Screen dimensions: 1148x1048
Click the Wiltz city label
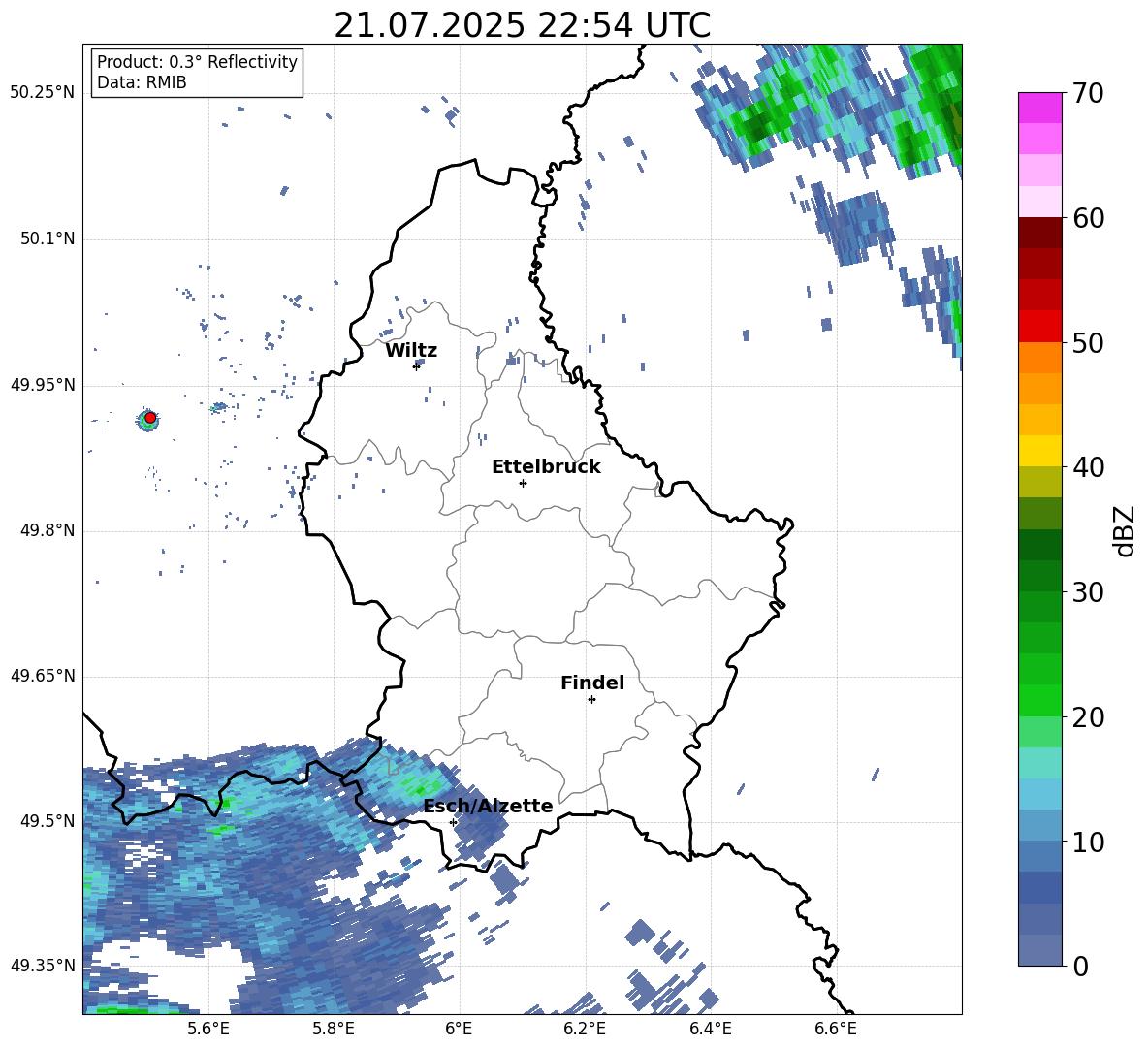pyautogui.click(x=411, y=351)
